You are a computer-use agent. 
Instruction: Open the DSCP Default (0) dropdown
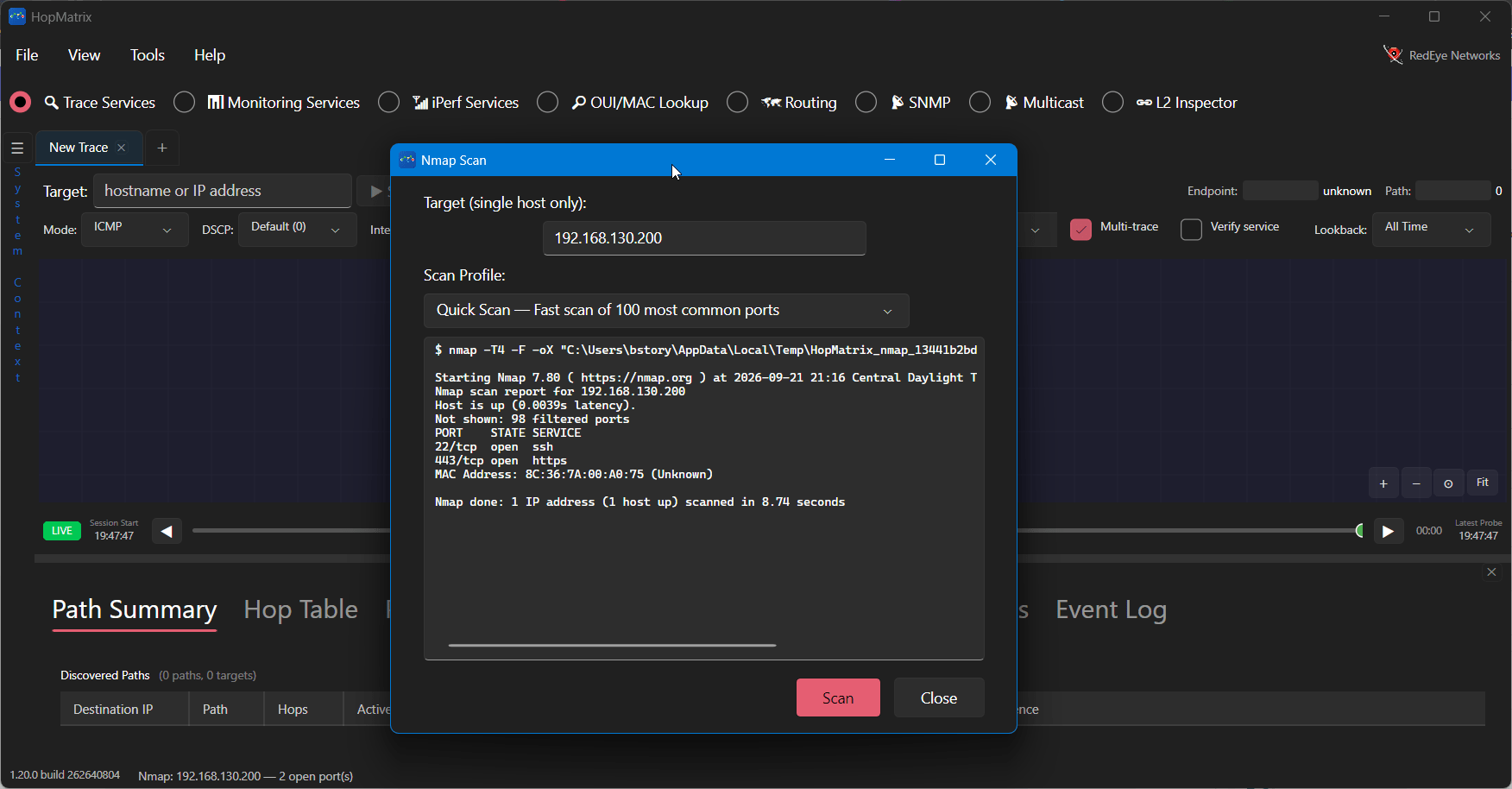[297, 229]
